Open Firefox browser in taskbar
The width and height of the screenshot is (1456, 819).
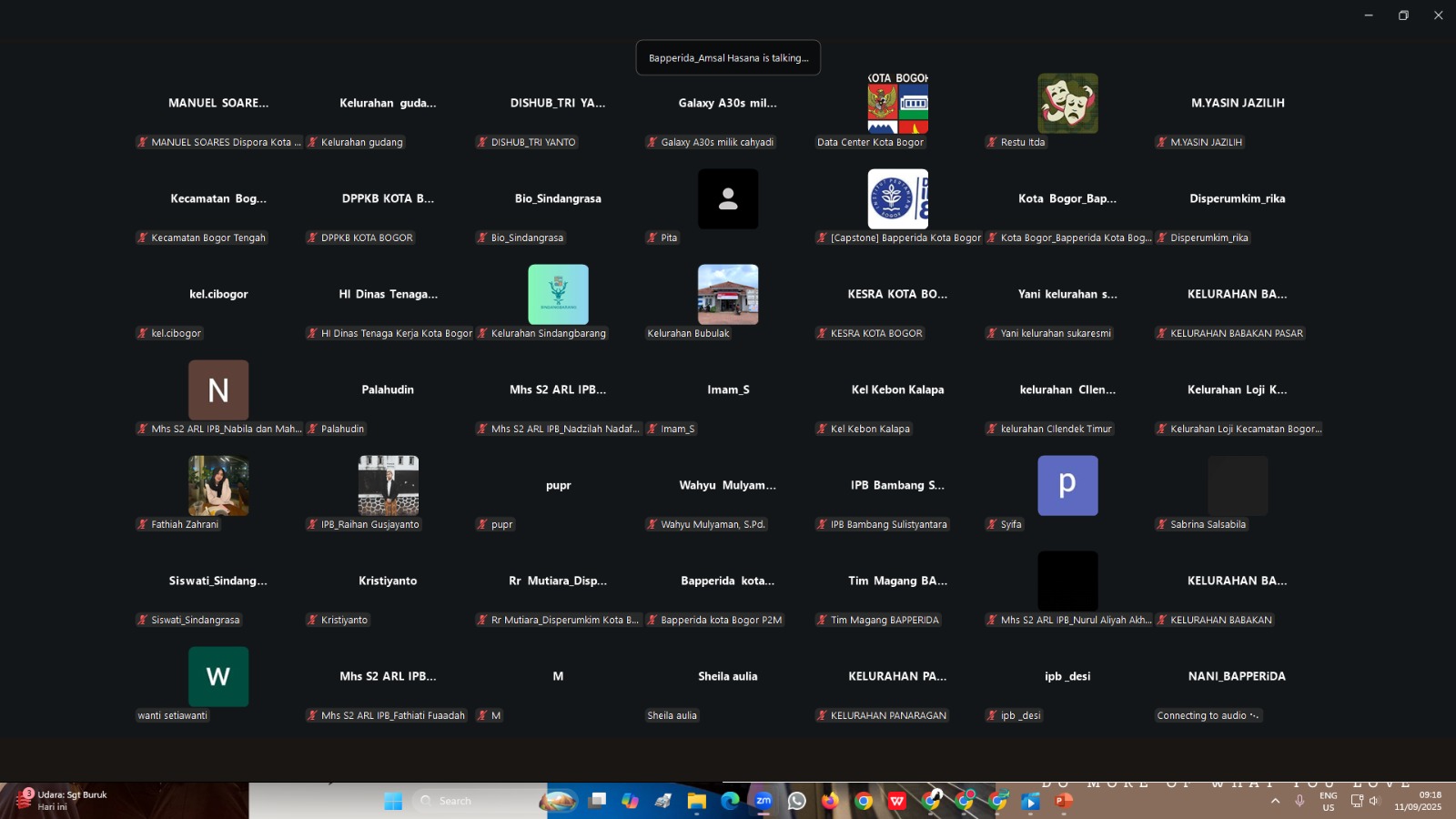[x=830, y=801]
